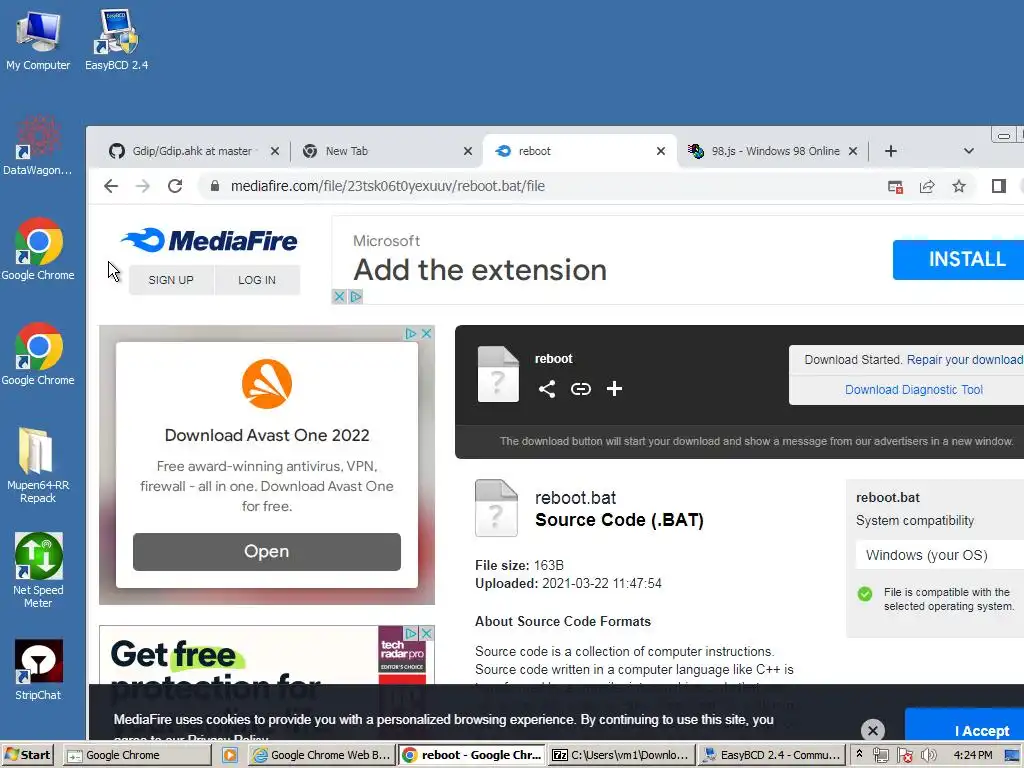Switch to 98.js - Windows 98 Online tab

pyautogui.click(x=775, y=151)
